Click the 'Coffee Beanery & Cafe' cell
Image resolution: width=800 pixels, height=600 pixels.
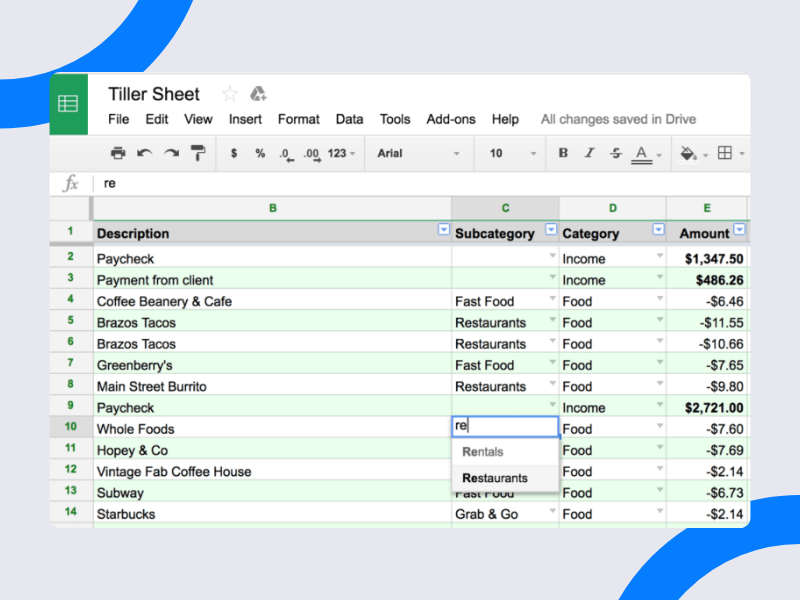coord(272,301)
